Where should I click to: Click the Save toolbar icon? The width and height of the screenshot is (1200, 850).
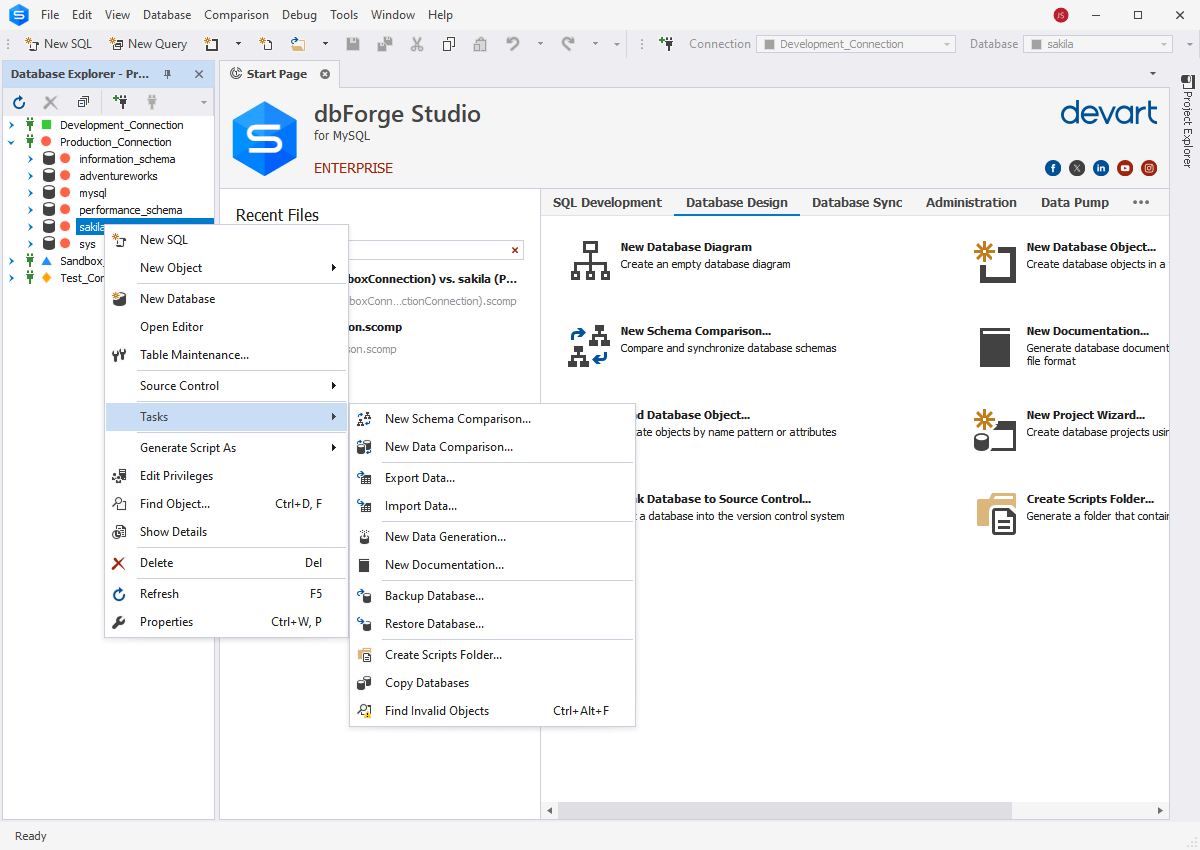point(353,43)
